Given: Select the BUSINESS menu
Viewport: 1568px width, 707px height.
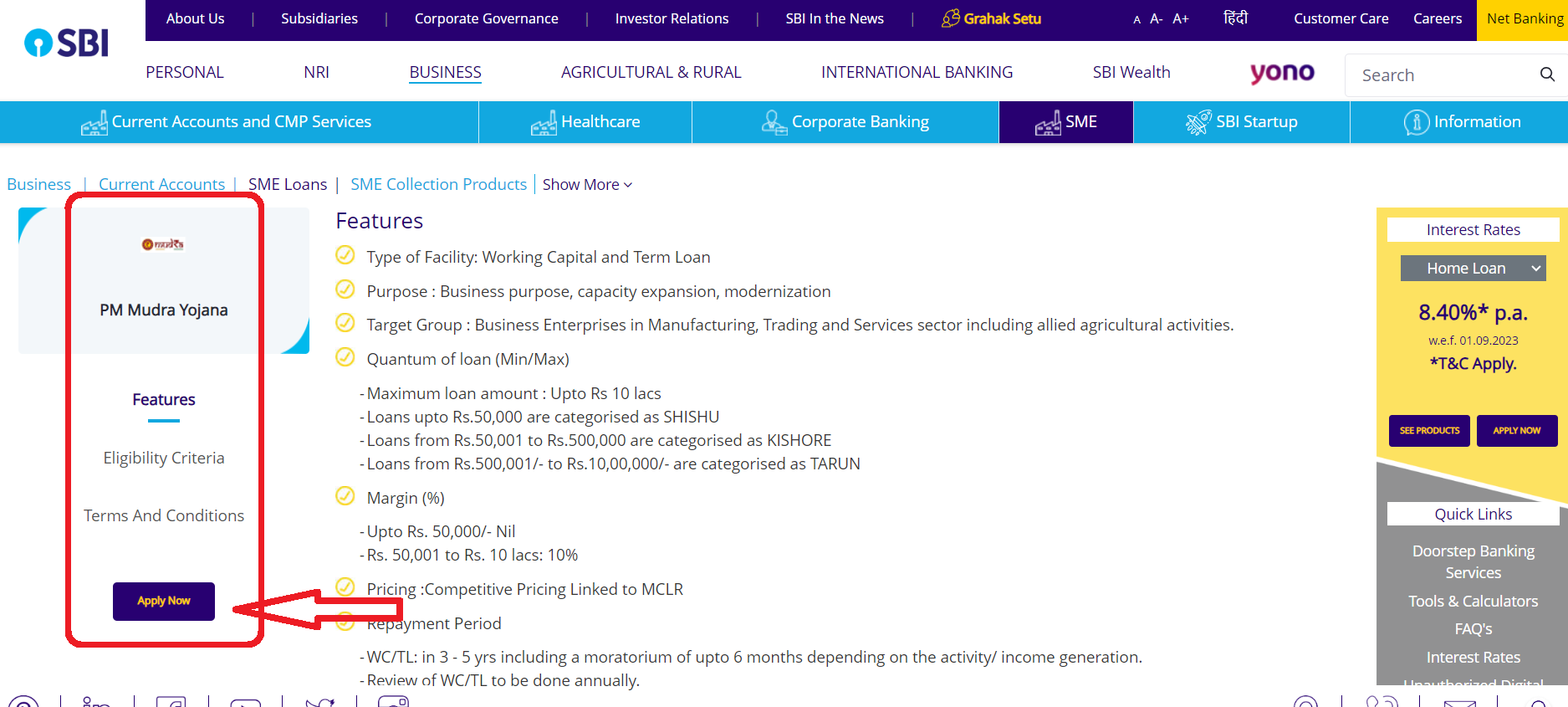Looking at the screenshot, I should [x=445, y=72].
